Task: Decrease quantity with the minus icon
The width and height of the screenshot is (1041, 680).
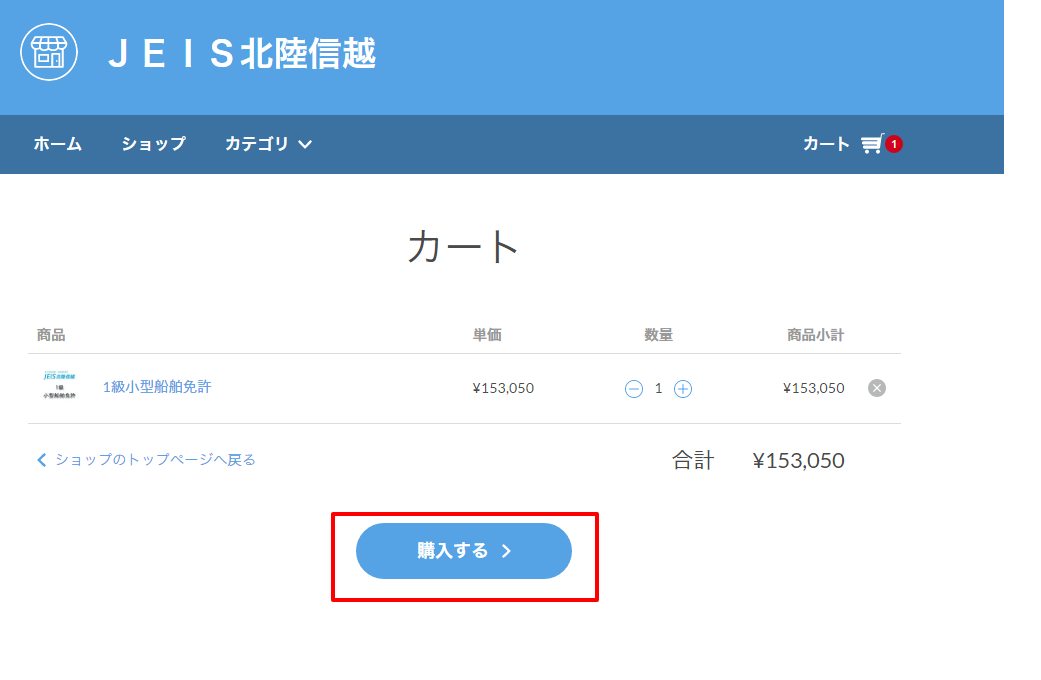Action: [x=634, y=389]
